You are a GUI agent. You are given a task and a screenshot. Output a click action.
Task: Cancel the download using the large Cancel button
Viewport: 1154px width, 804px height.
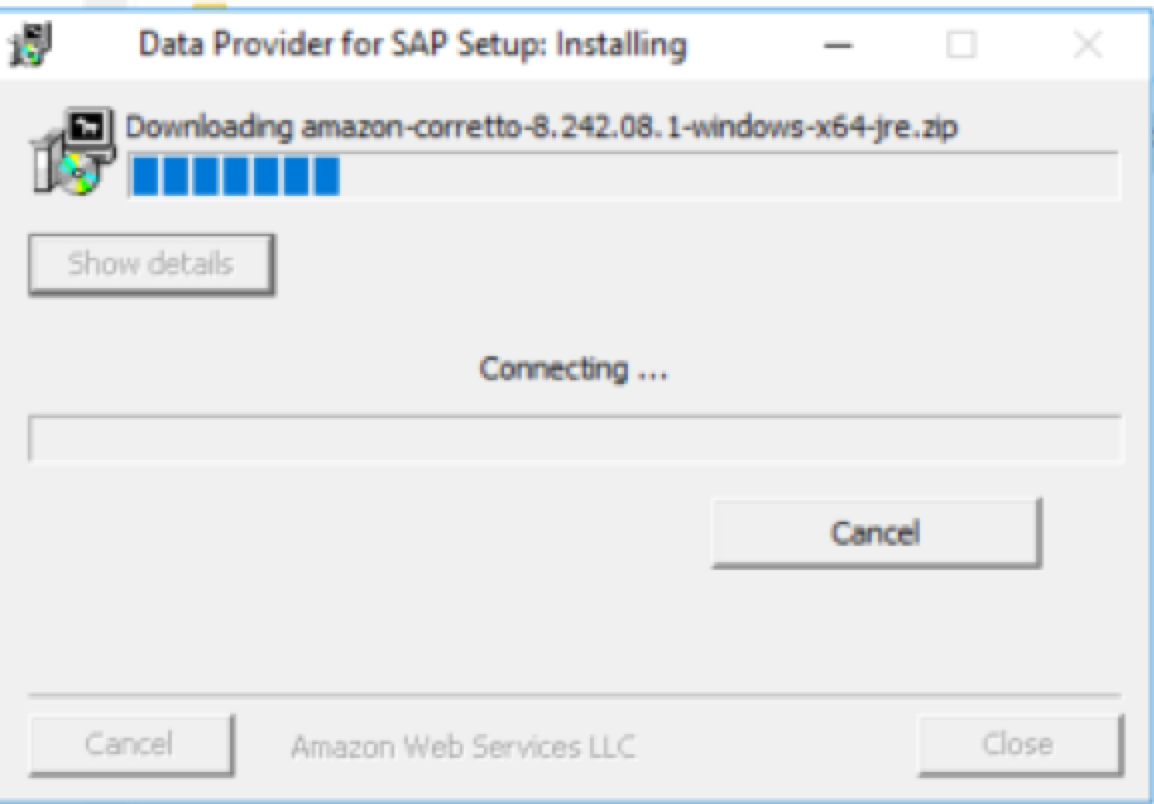[x=875, y=532]
